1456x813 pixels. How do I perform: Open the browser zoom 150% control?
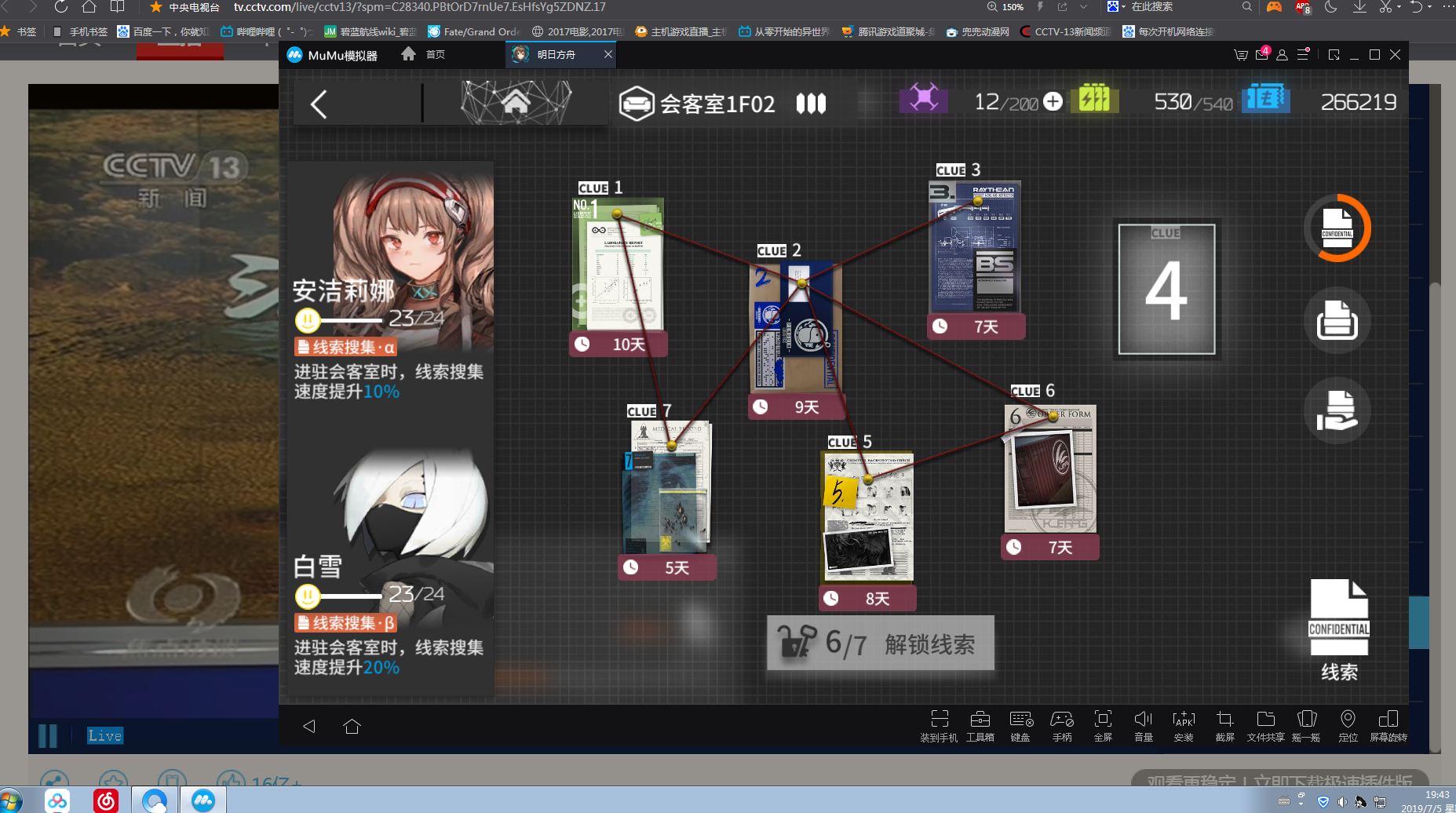(x=1005, y=7)
